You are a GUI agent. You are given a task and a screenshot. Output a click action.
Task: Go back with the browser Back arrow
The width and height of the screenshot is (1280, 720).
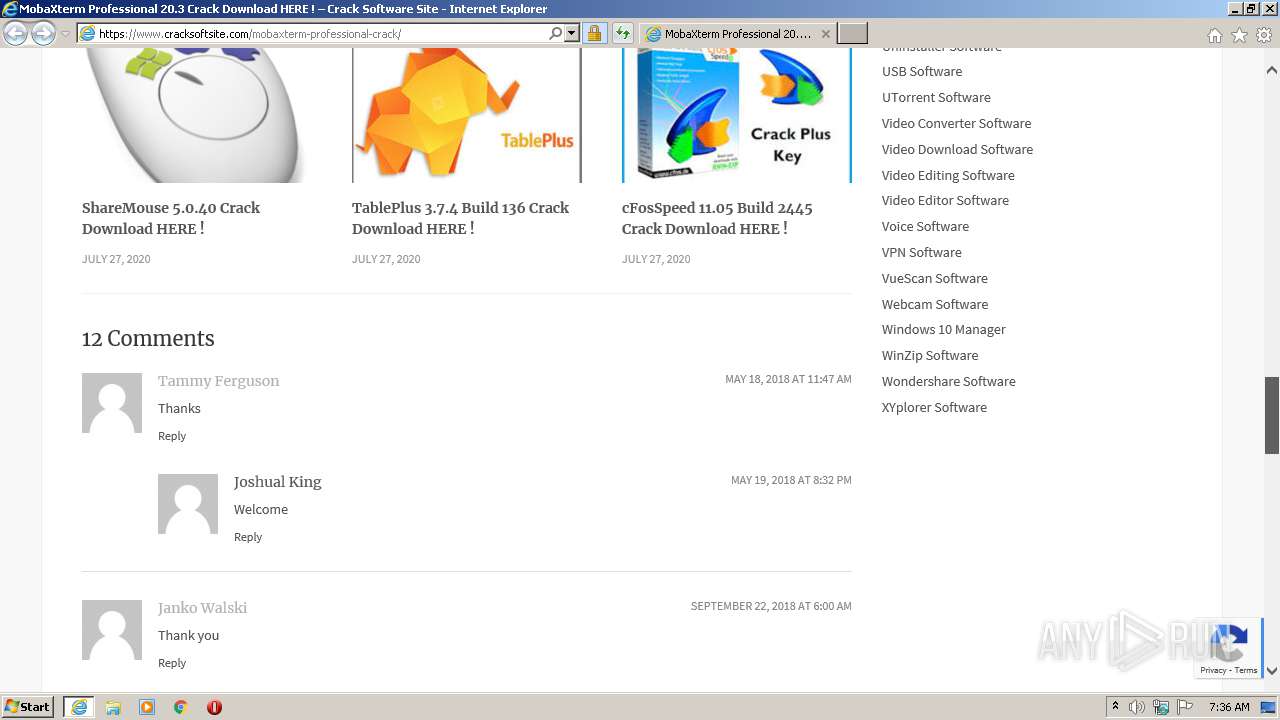15,33
